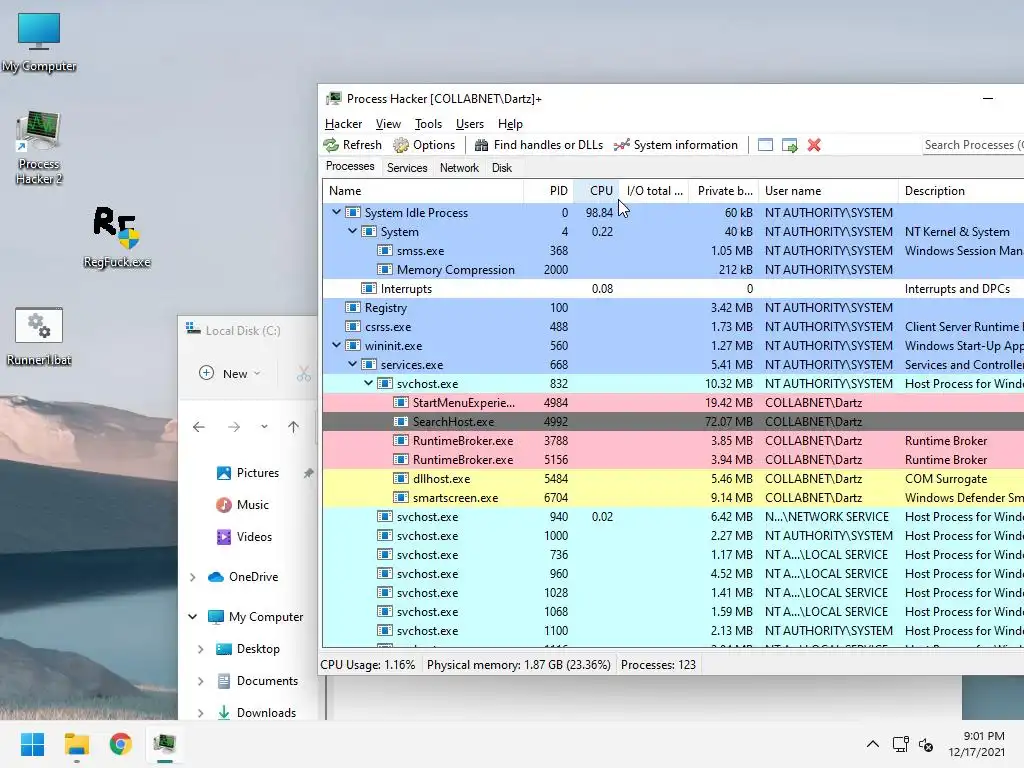This screenshot has height=768, width=1024.
Task: Open the View menu
Action: point(388,124)
